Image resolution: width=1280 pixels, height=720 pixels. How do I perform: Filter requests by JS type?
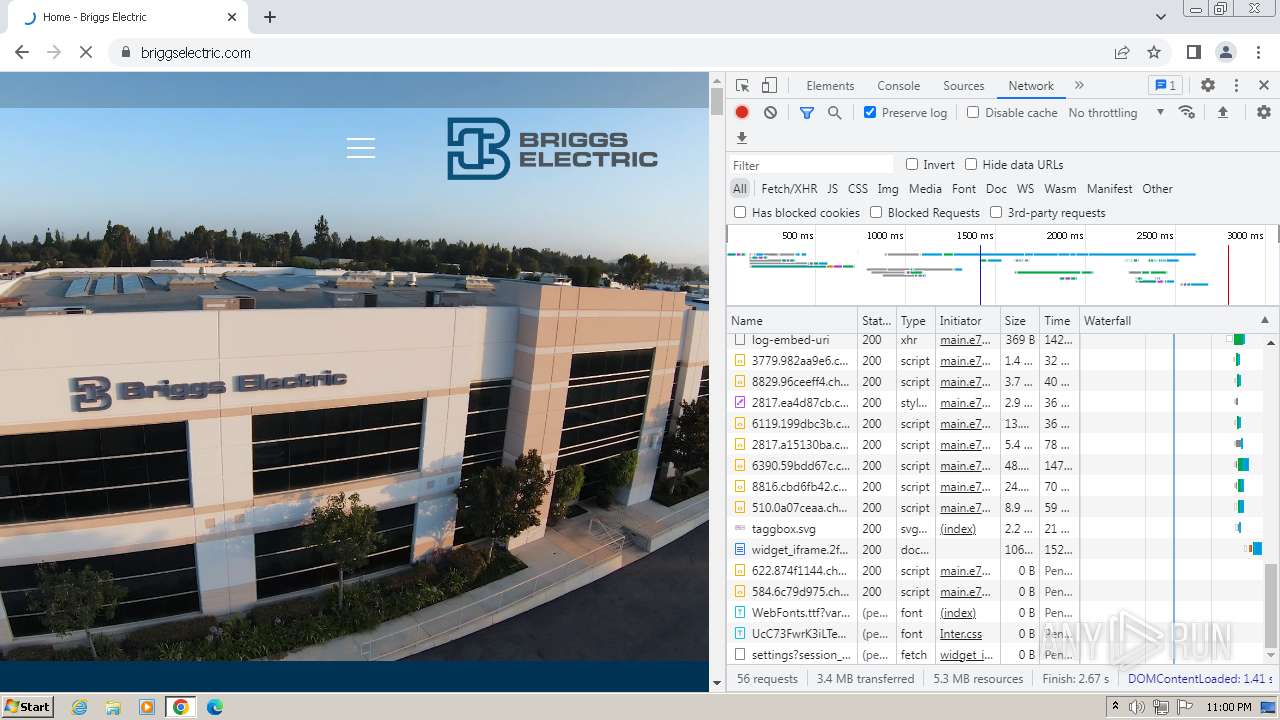click(833, 189)
